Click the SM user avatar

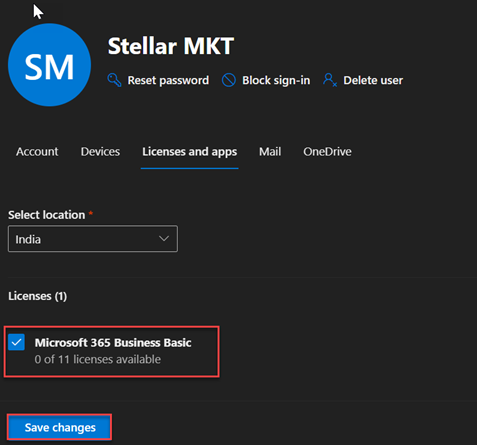[x=49, y=65]
